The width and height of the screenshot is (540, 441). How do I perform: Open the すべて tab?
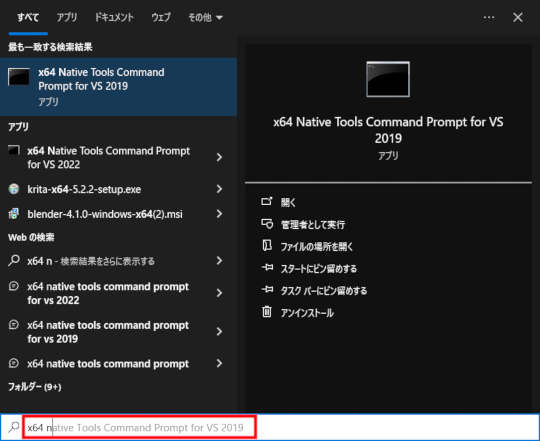(x=28, y=17)
